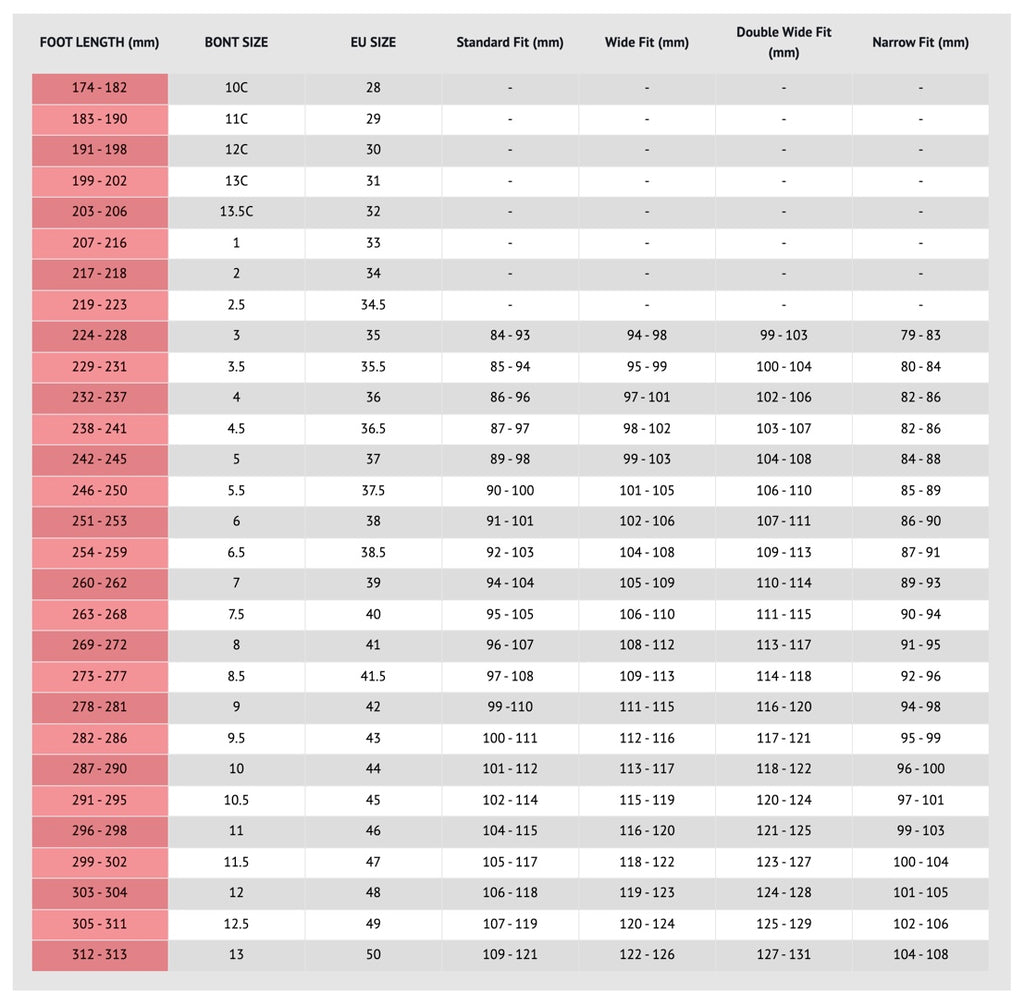Select the EU size 34.5 cell
1024x1006 pixels.
tap(373, 305)
